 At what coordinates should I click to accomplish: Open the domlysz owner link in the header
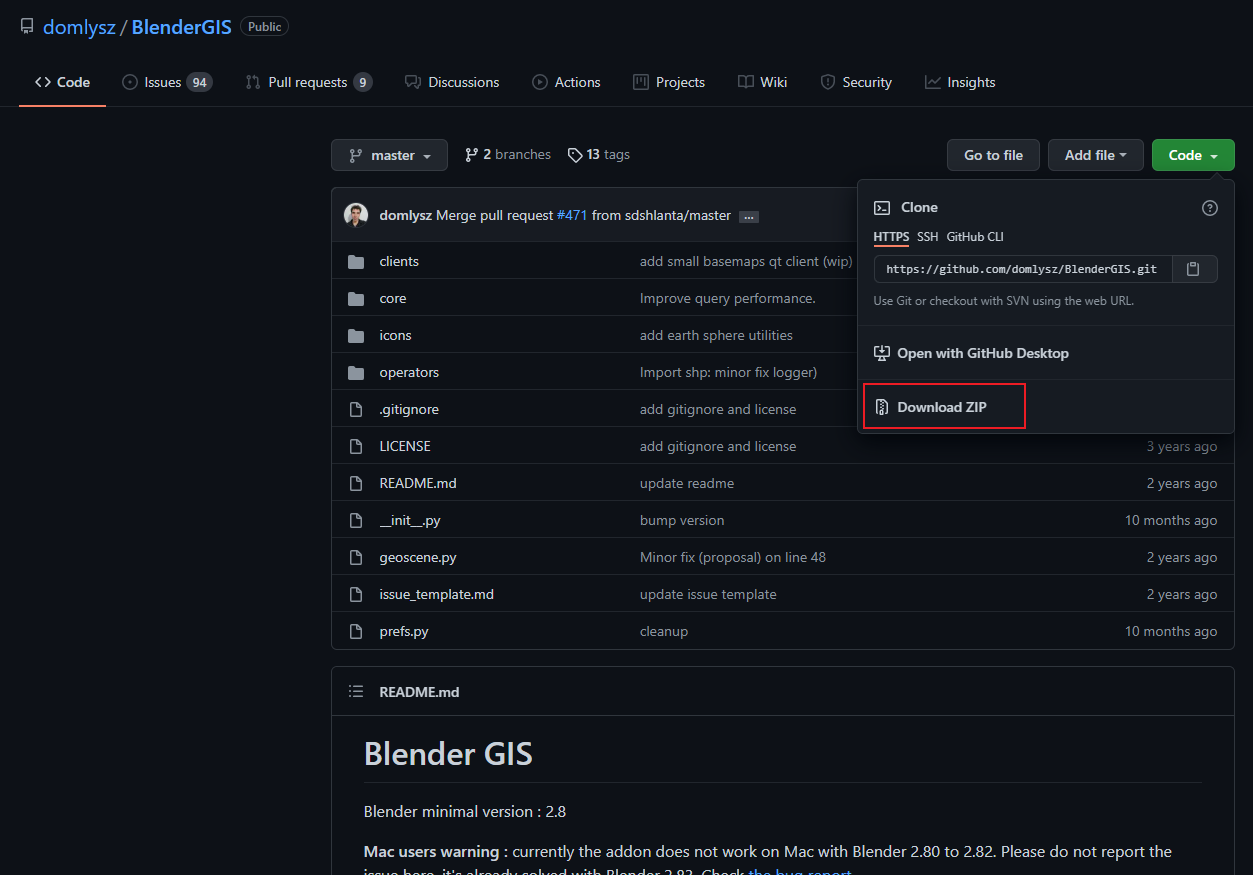(79, 27)
